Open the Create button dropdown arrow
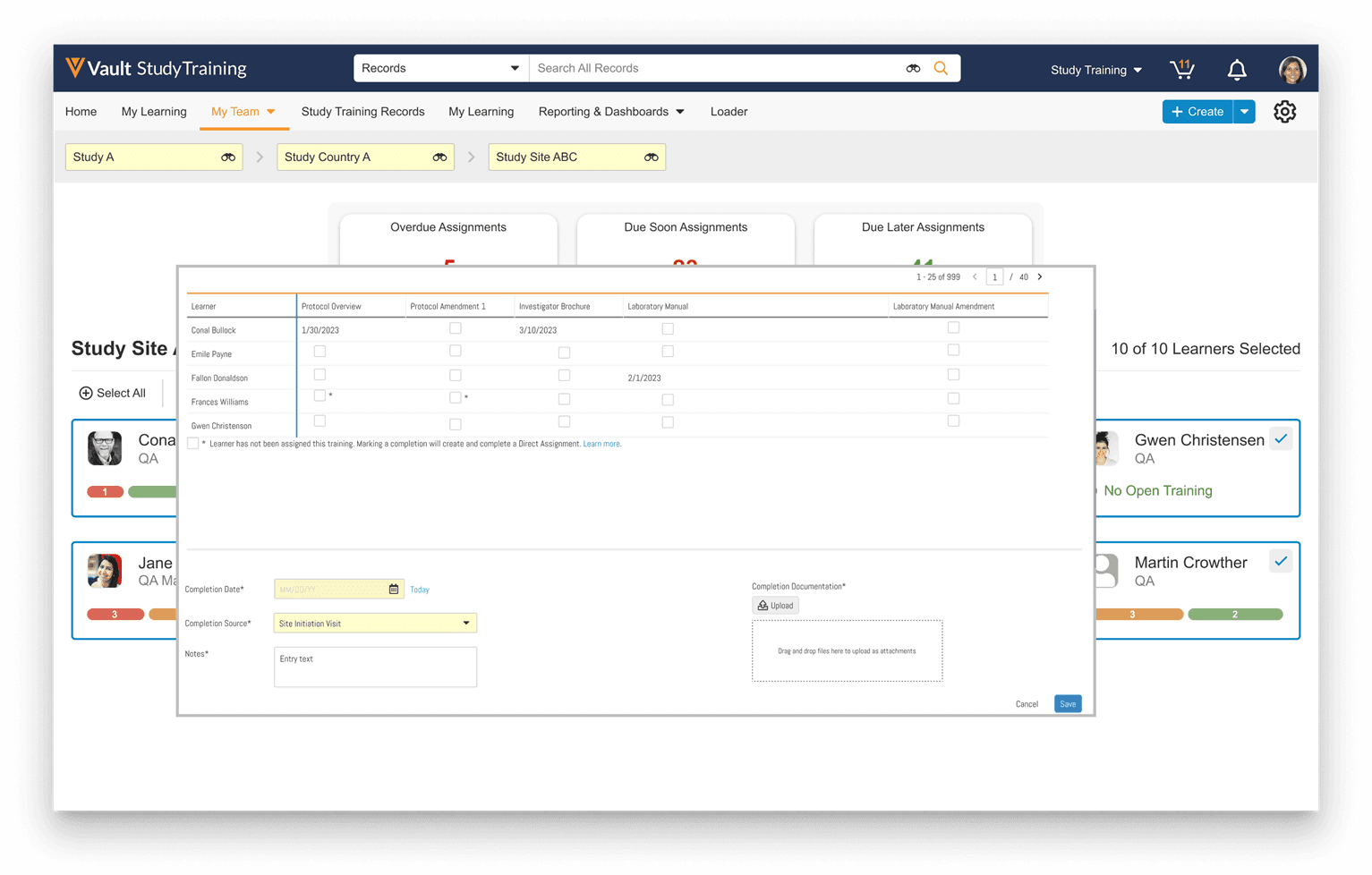This screenshot has width=1372, height=875. (1244, 112)
